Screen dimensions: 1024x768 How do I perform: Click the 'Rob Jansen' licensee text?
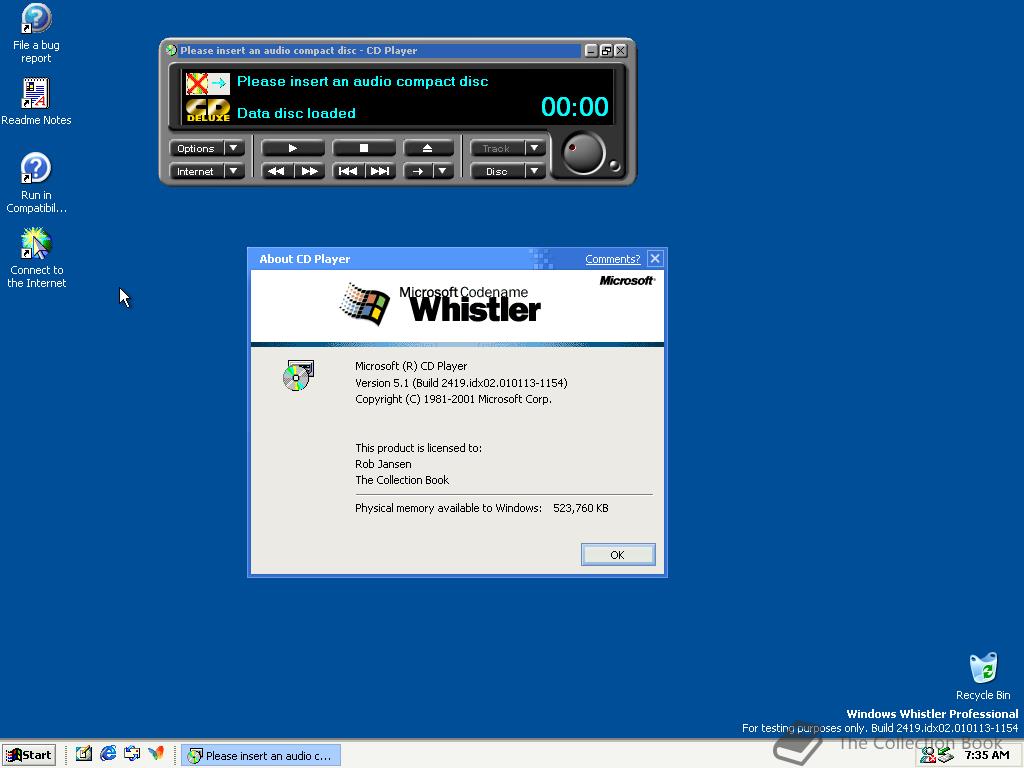383,464
